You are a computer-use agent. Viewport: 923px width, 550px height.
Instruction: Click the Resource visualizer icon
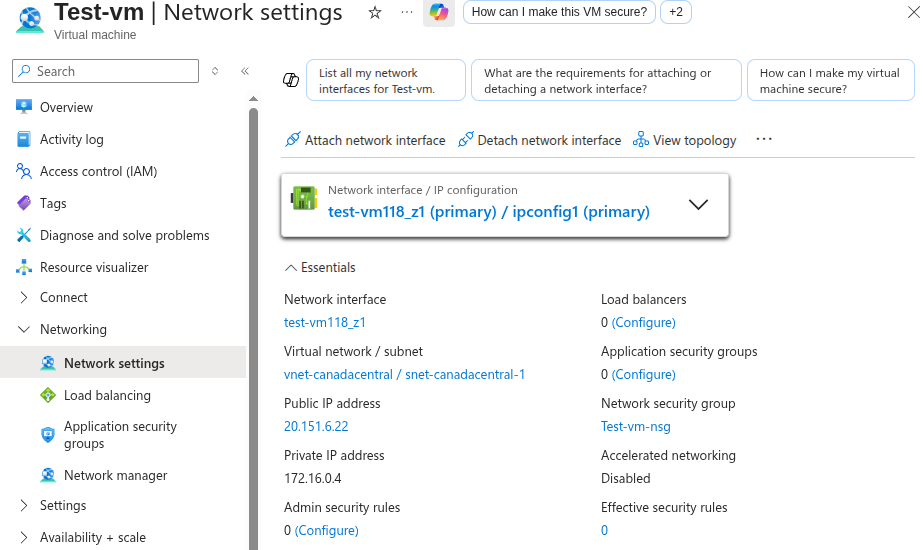[x=24, y=267]
